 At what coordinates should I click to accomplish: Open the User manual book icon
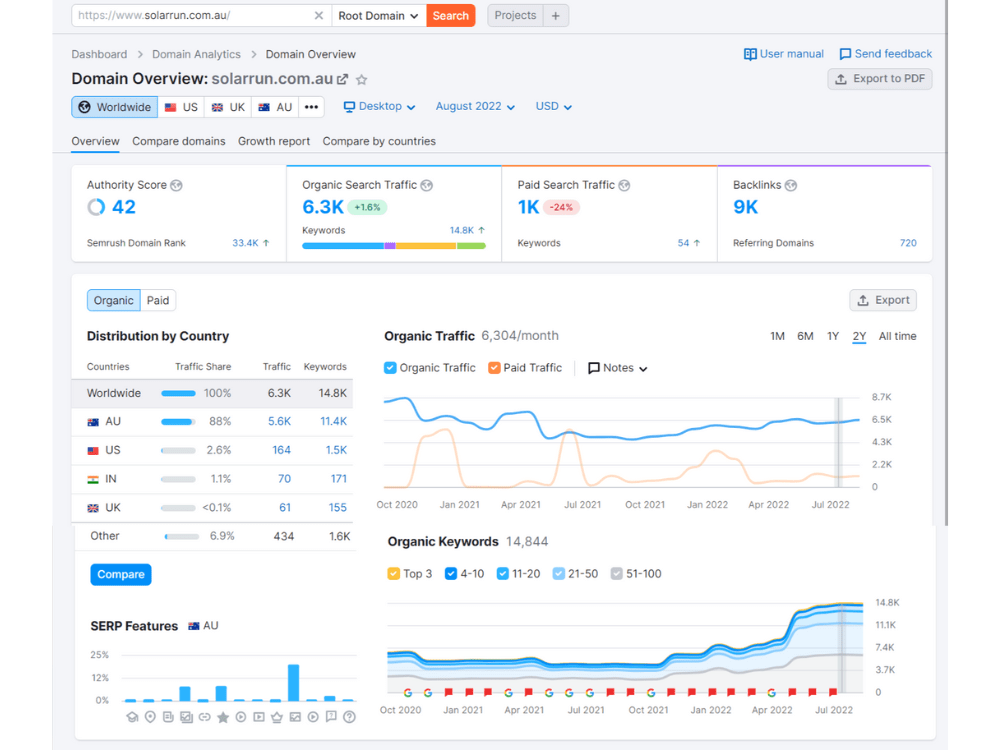750,54
